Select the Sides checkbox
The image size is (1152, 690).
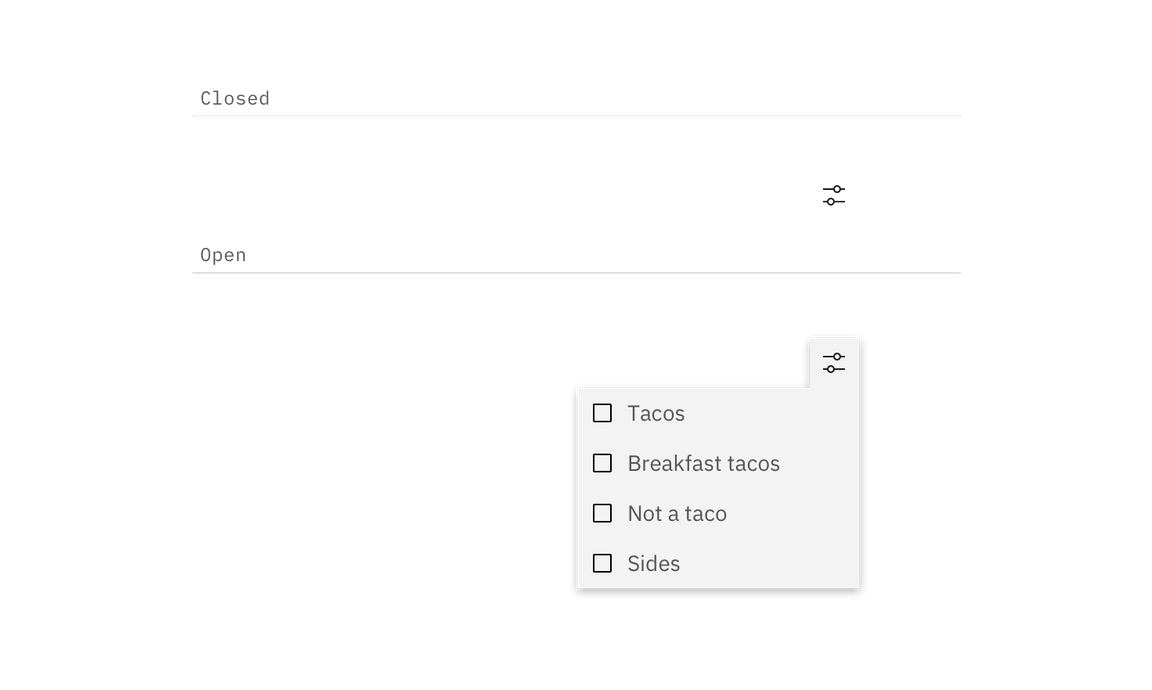[x=602, y=563]
